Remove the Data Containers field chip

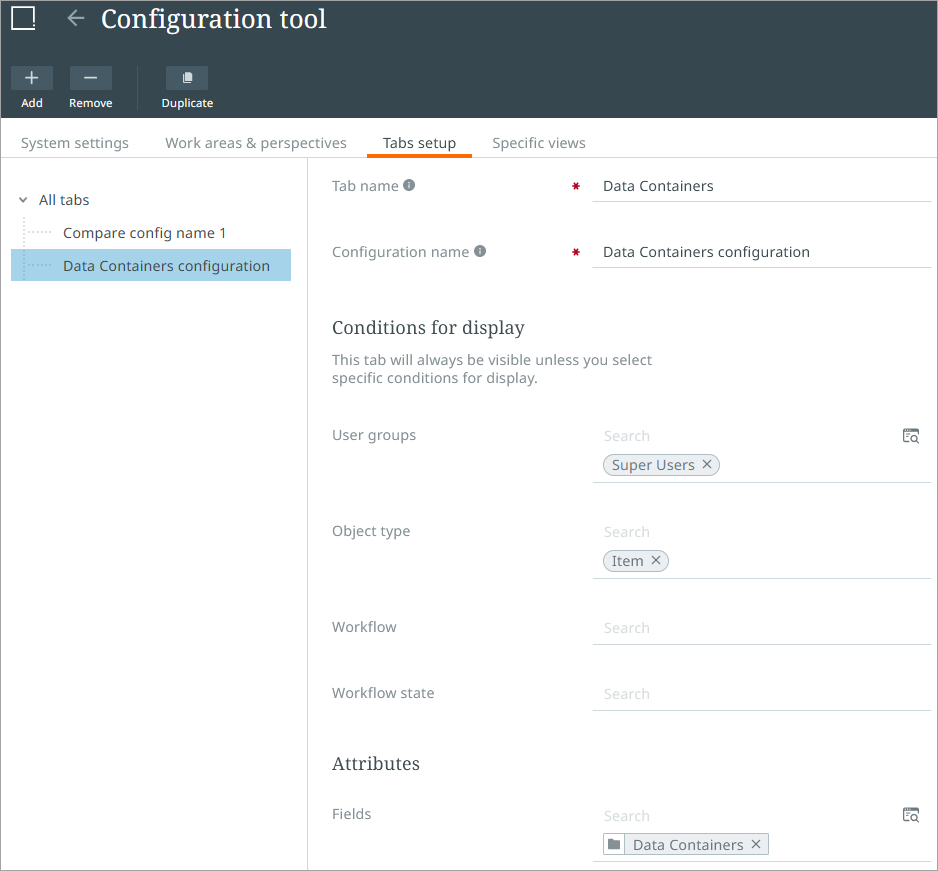coord(756,844)
